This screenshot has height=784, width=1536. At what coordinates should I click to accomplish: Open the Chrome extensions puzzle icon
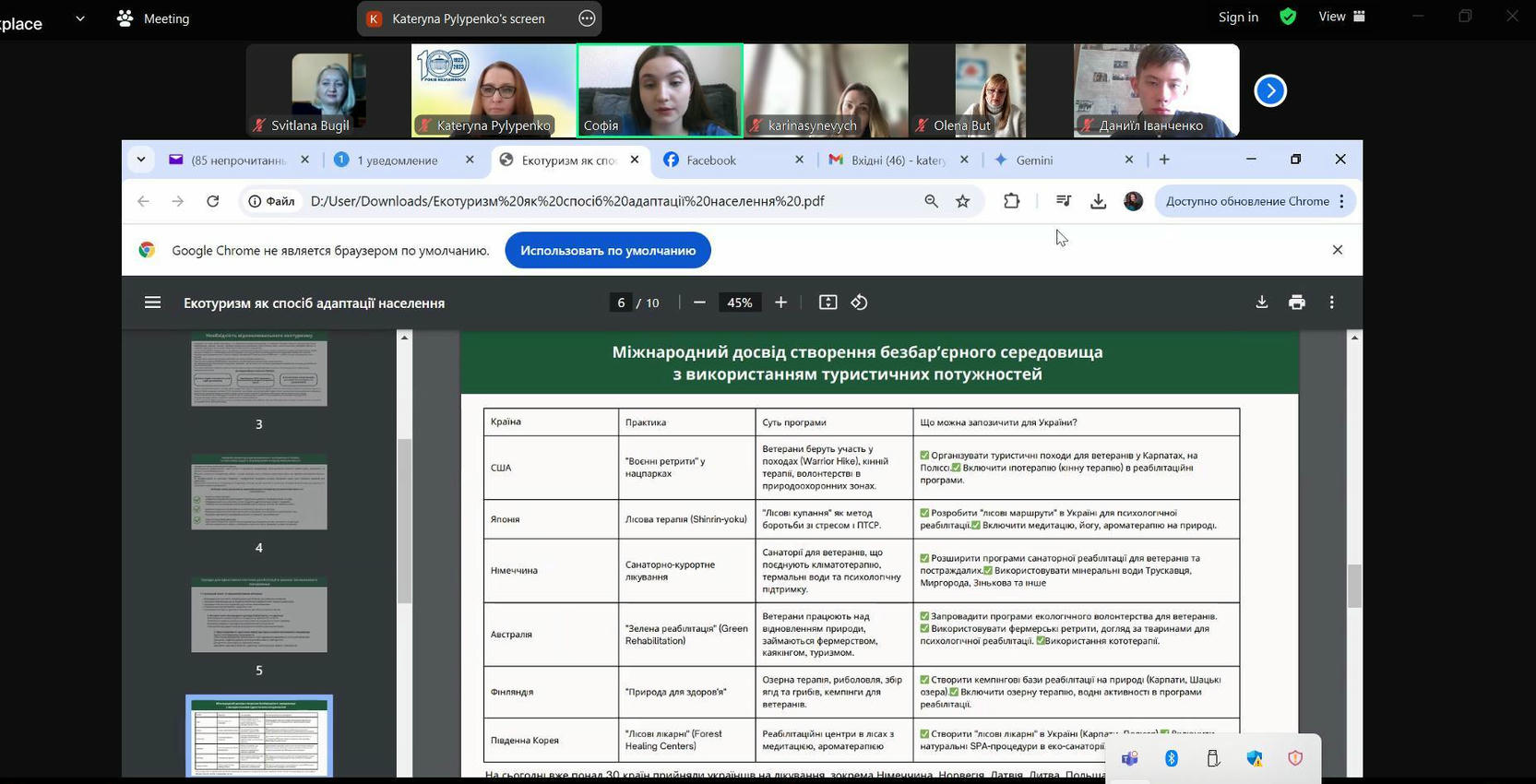(1011, 201)
